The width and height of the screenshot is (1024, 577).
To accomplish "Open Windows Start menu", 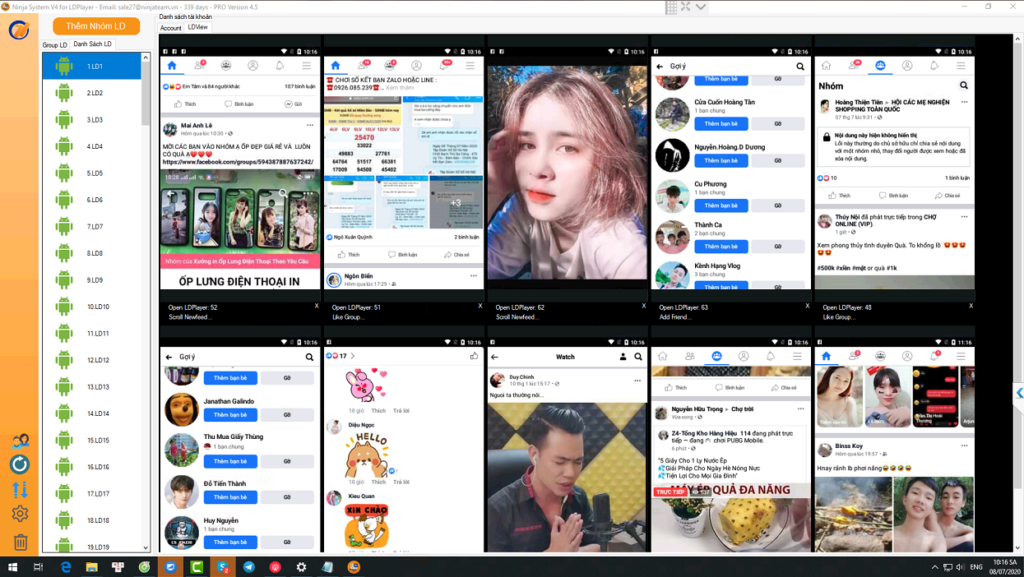I will [x=12, y=567].
